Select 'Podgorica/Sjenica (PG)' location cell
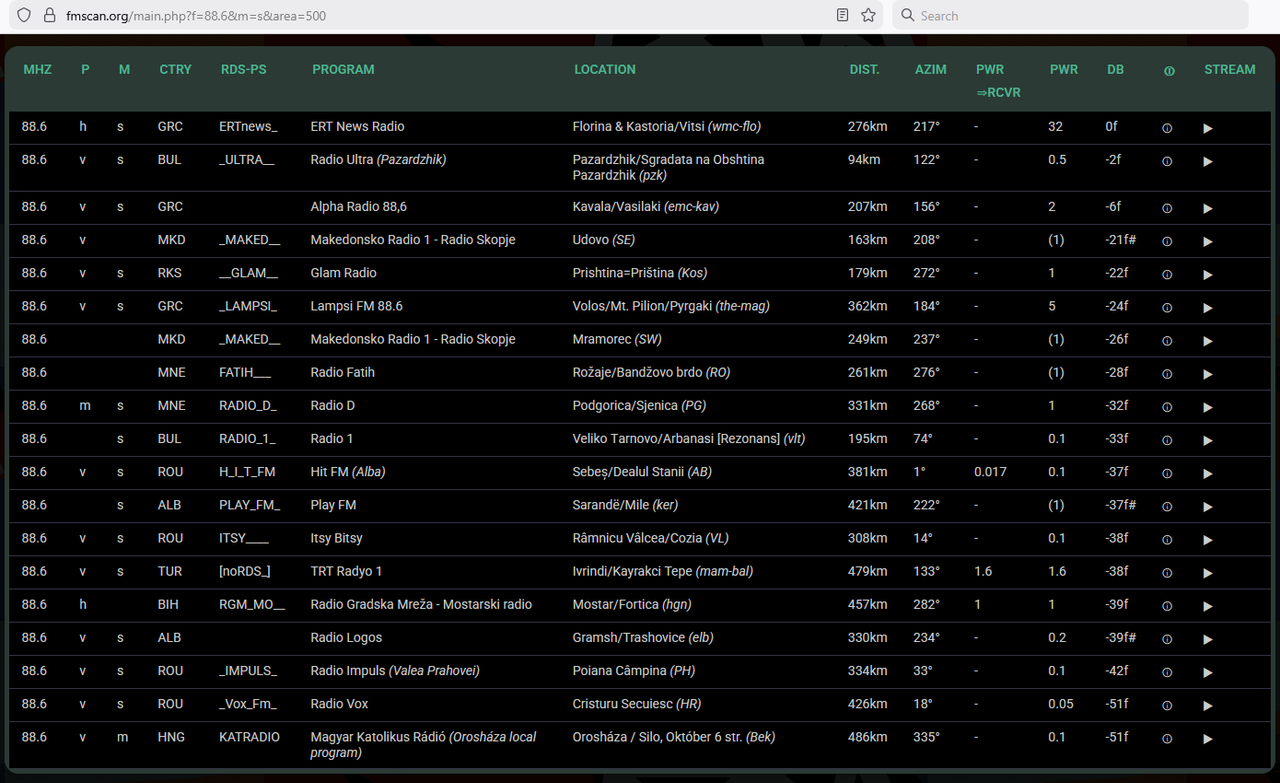The height and width of the screenshot is (783, 1280). click(x=639, y=405)
